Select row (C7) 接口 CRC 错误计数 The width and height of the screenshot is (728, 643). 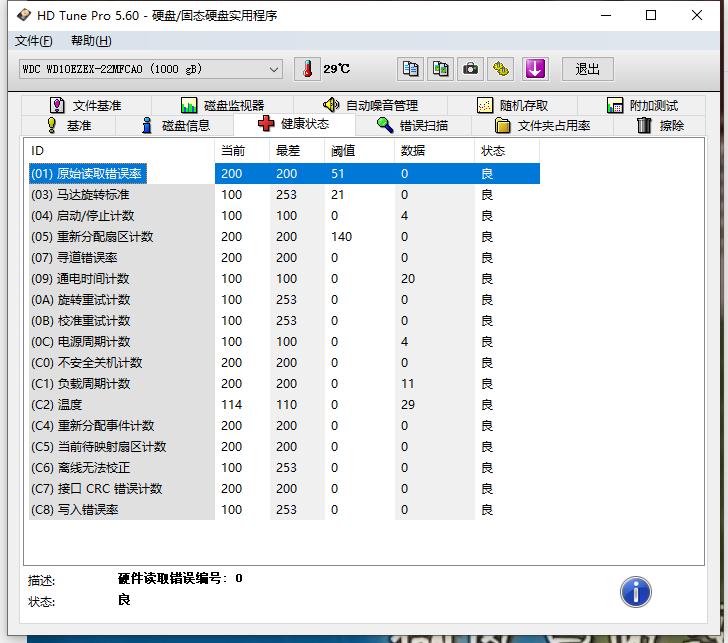[x=284, y=489]
